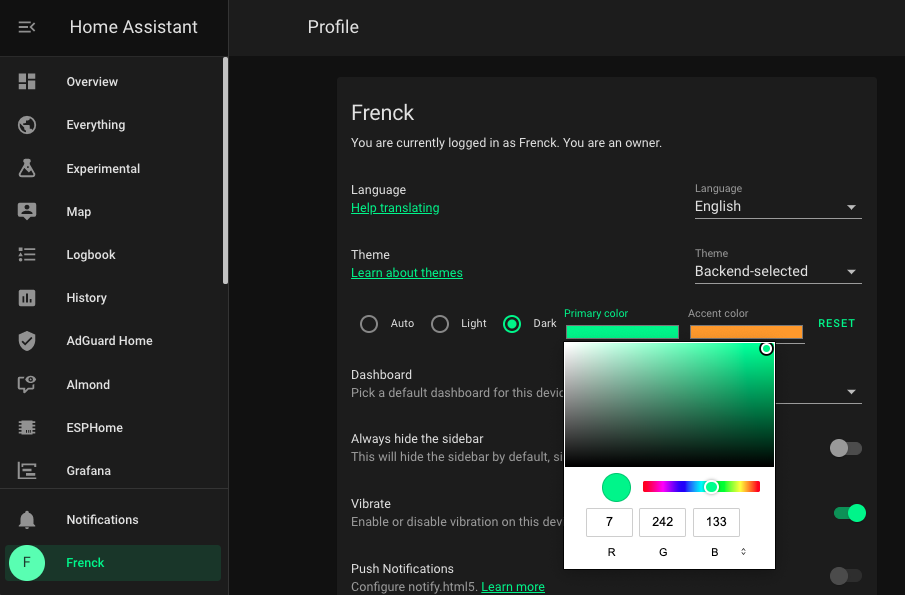Click the Learn about themes link
Viewport: 905px width, 595px height.
tap(406, 272)
